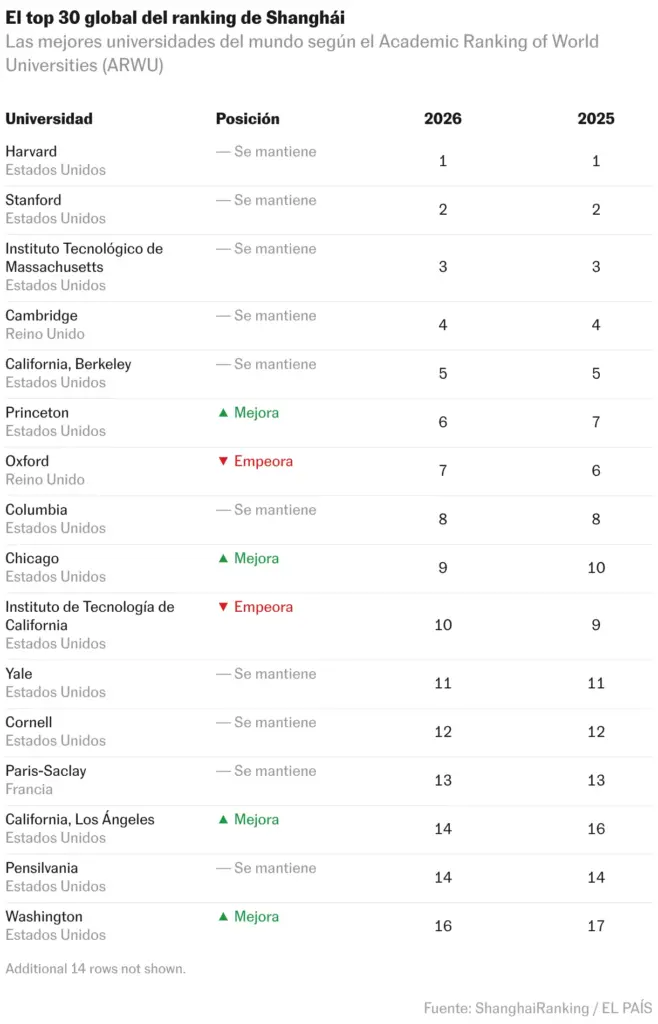
Task: Click the green Mejora arrow beside Washington
Action: coord(223,916)
